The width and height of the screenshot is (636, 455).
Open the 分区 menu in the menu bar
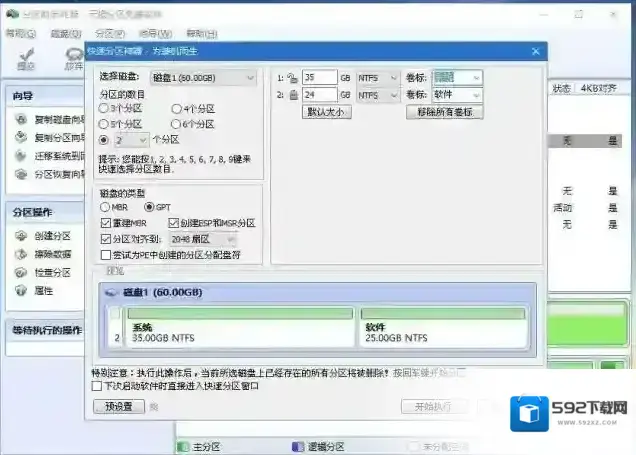pos(103,33)
